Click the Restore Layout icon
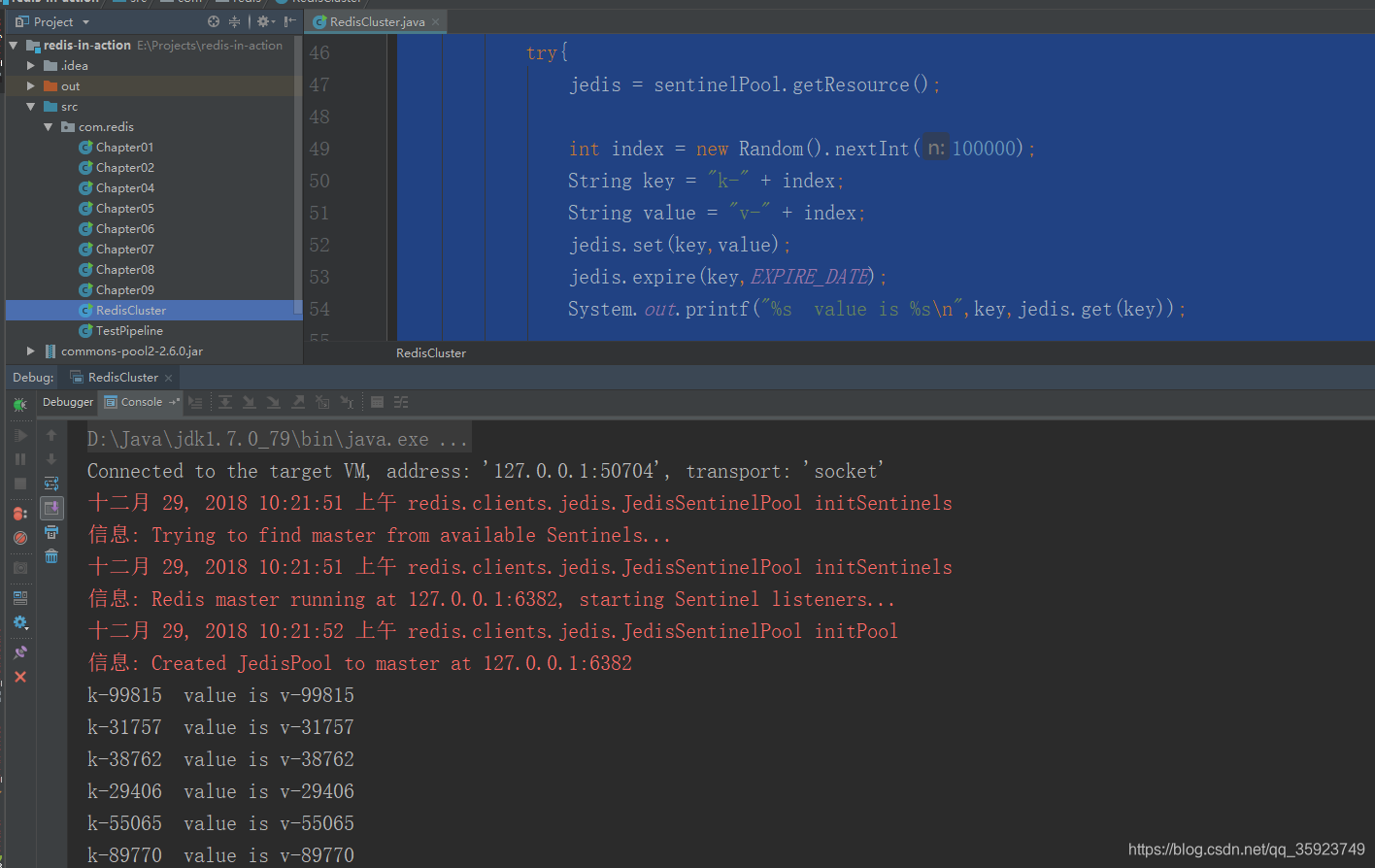The width and height of the screenshot is (1375, 868). 20,598
